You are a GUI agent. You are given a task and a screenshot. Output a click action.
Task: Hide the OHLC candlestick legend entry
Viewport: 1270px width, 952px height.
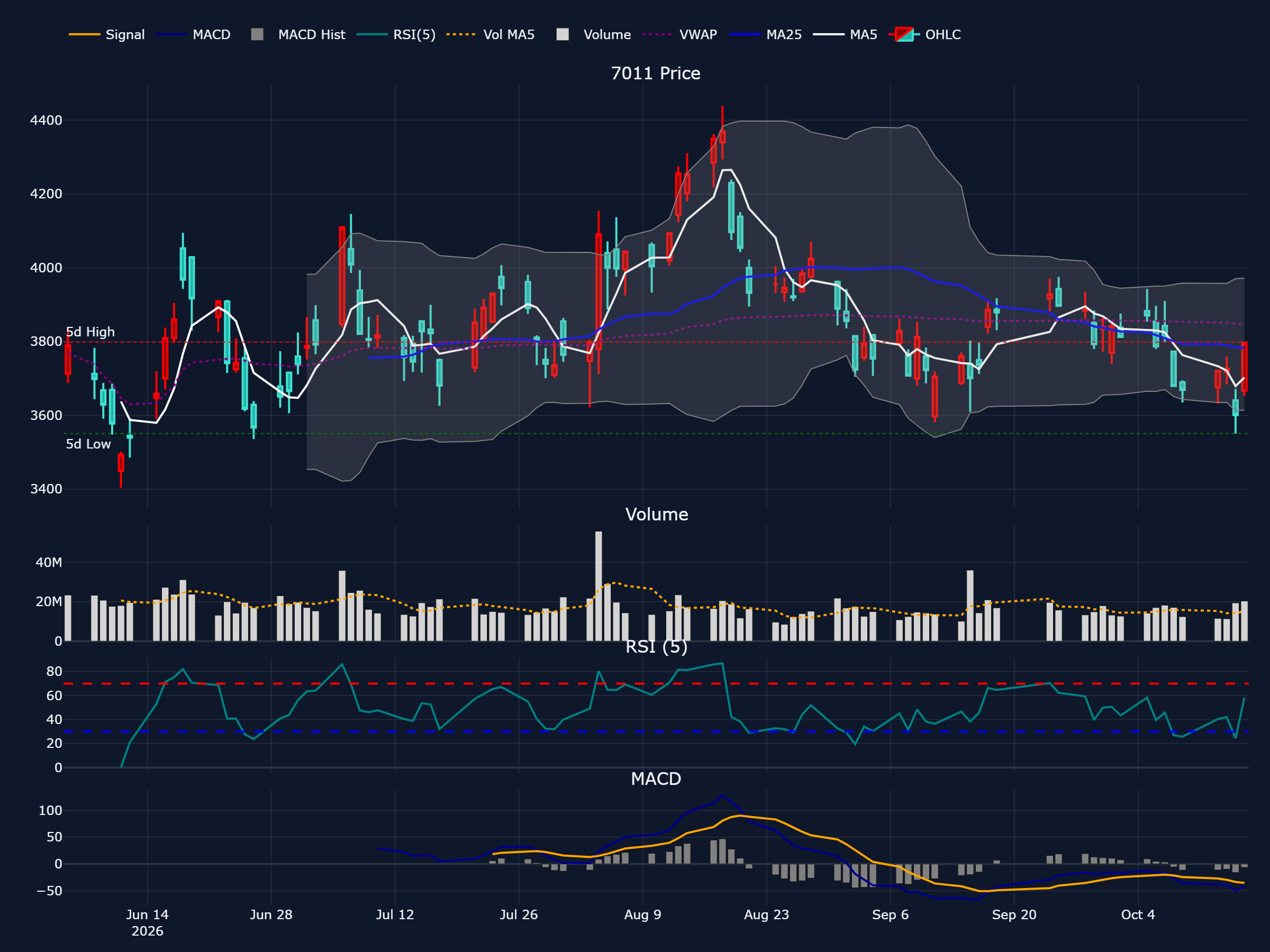(x=924, y=34)
